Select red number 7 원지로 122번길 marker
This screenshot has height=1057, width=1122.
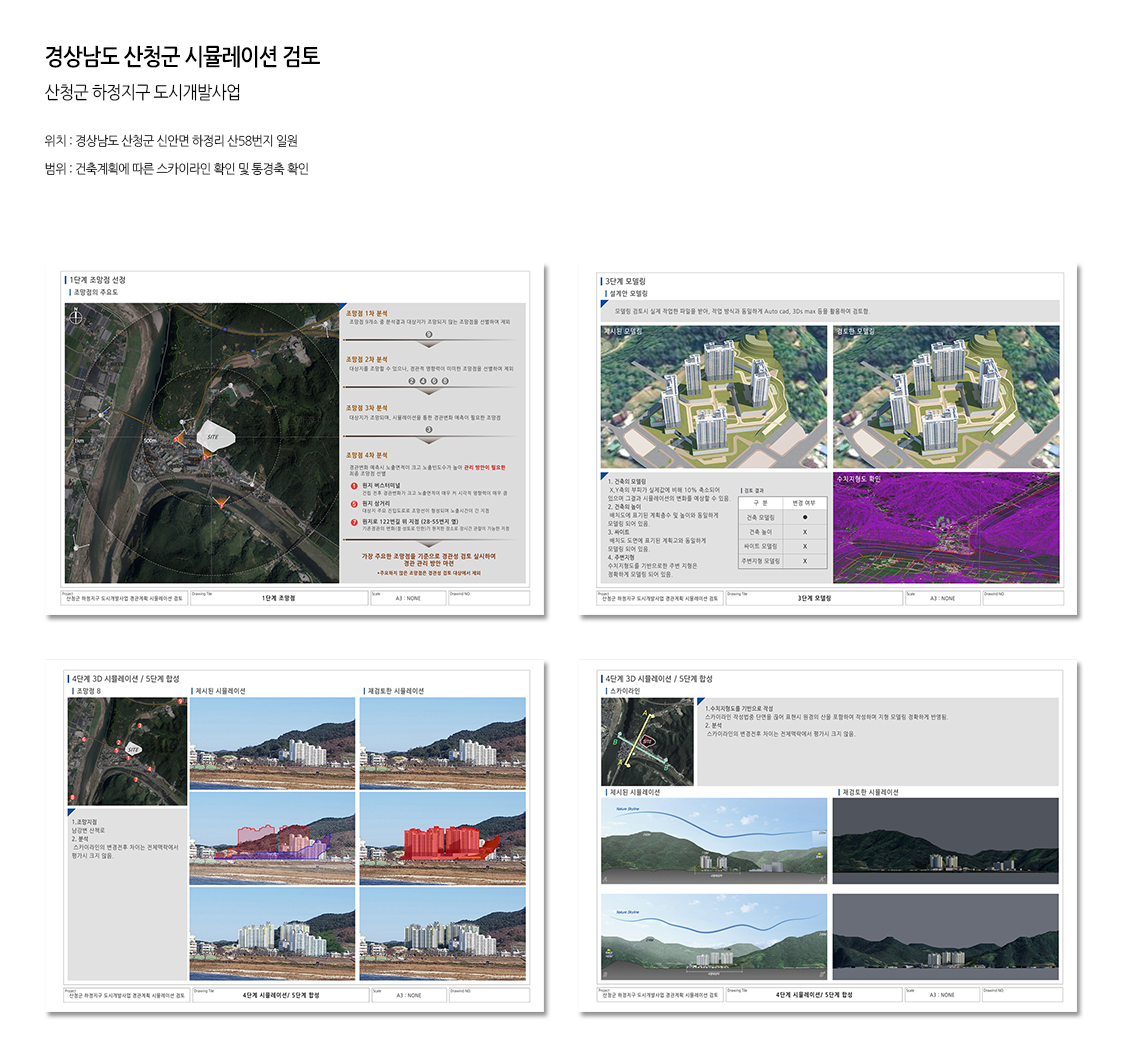coord(354,523)
